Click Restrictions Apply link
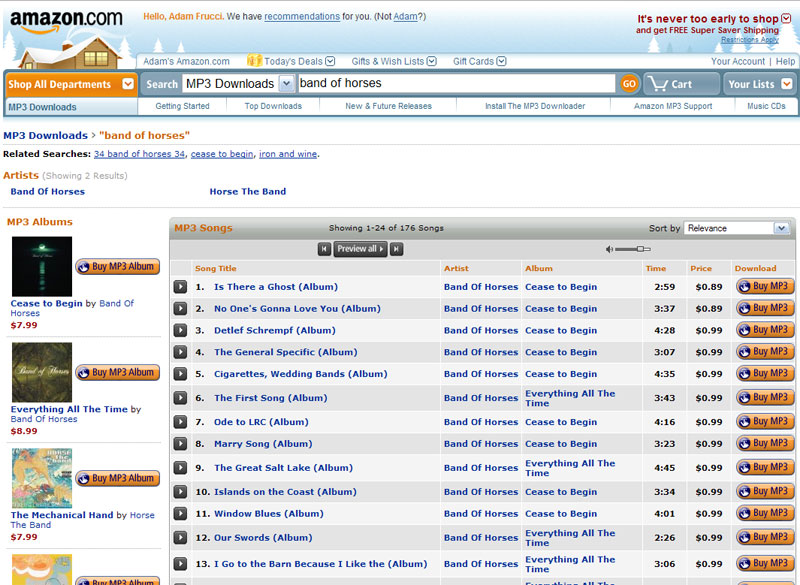 pos(749,40)
